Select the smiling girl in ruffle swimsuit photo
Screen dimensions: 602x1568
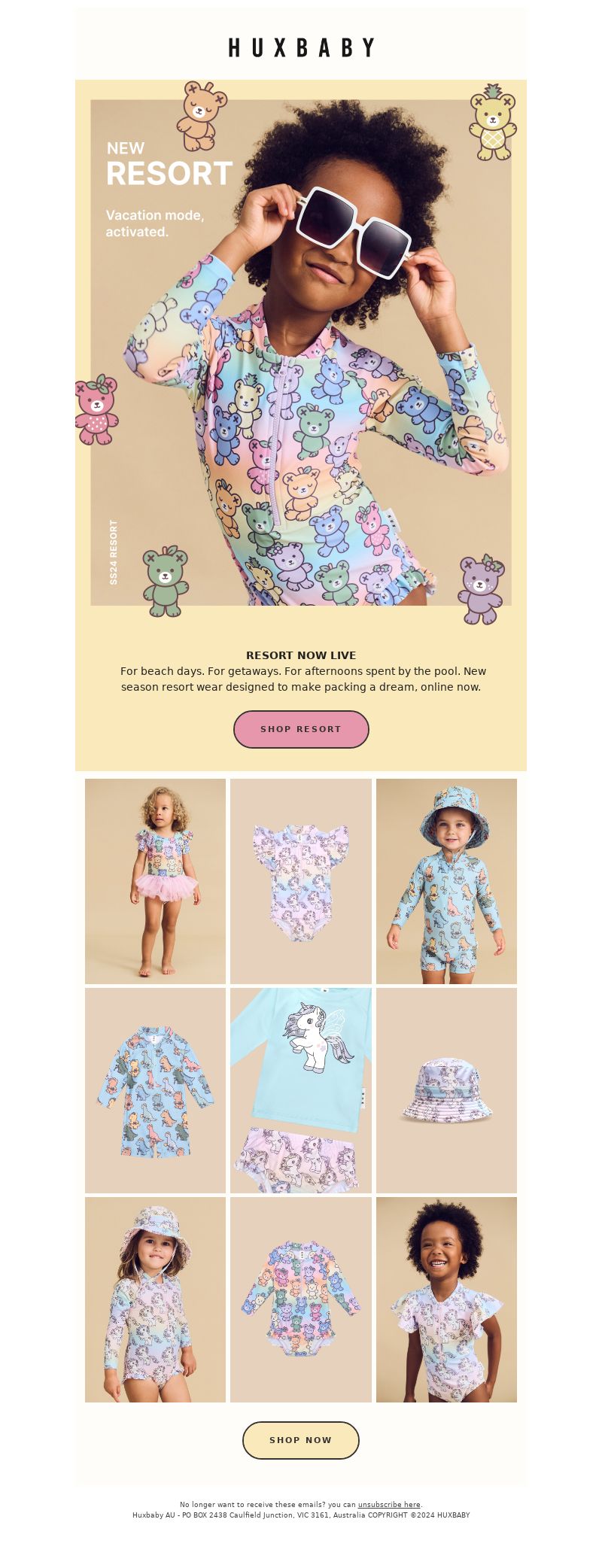click(x=446, y=1299)
